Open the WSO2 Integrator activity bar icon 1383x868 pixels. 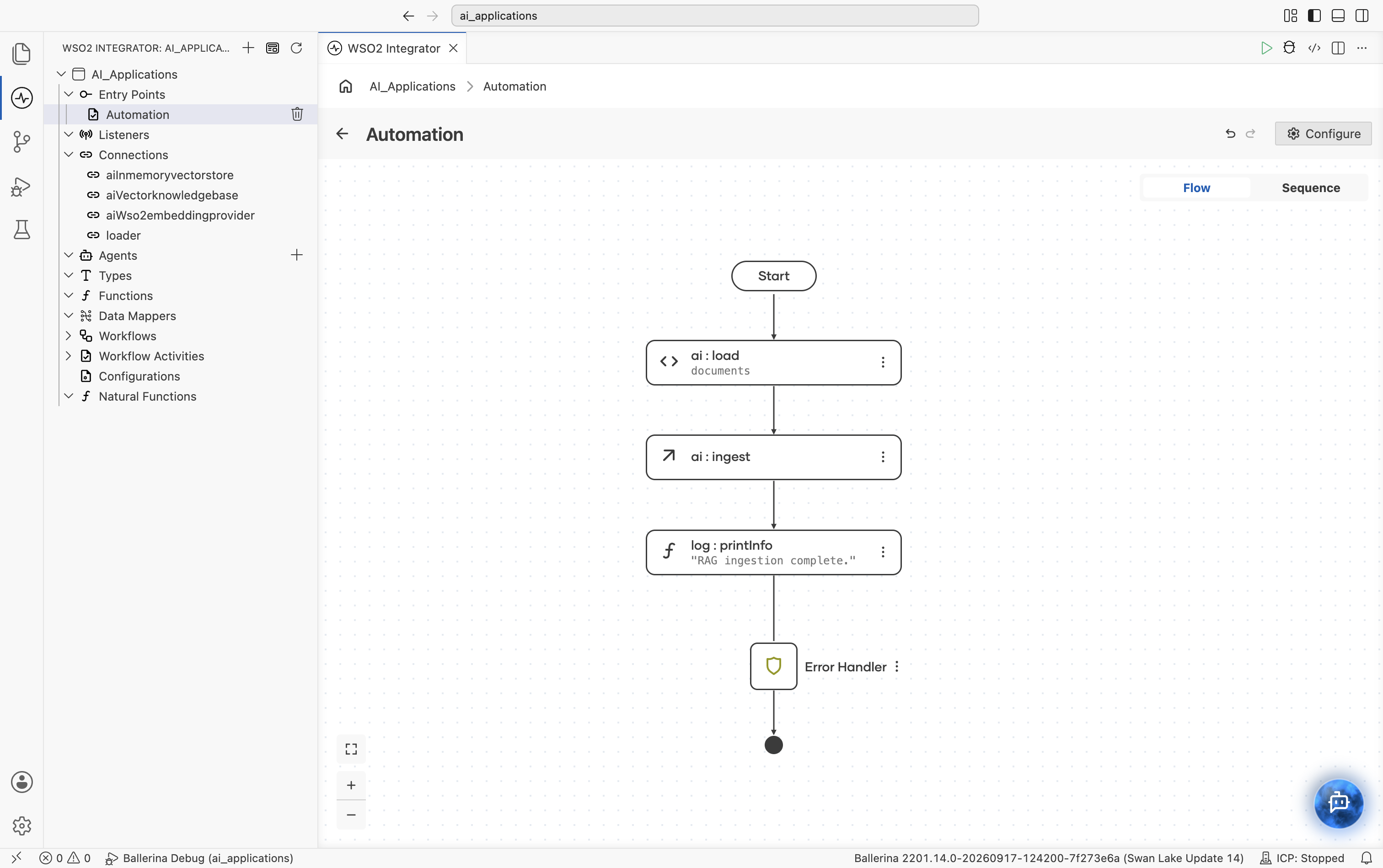click(x=22, y=97)
